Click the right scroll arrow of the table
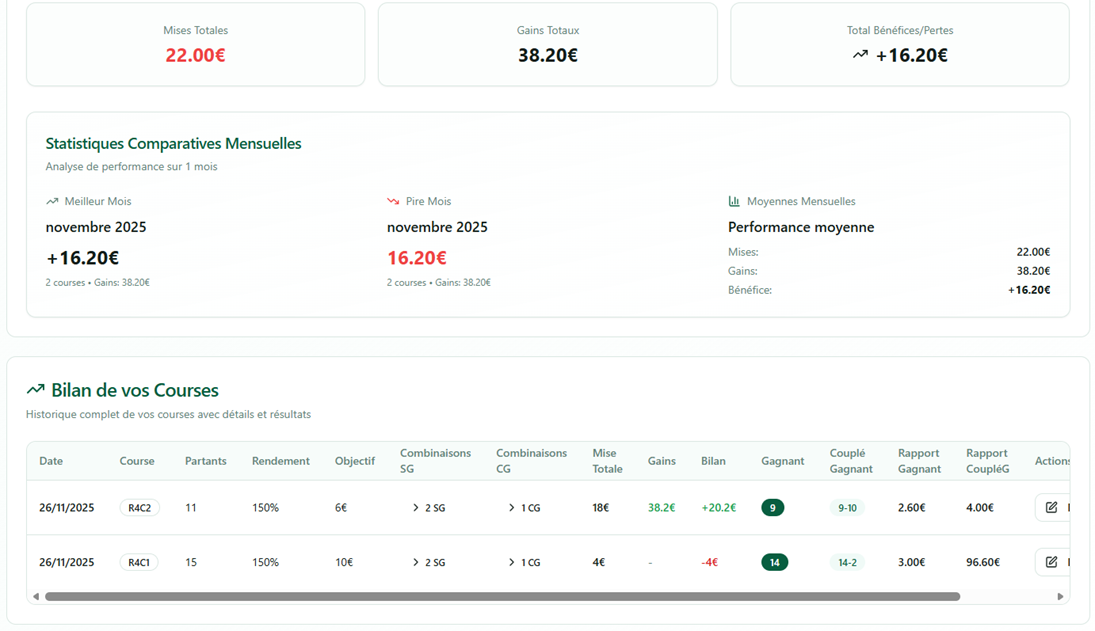The width and height of the screenshot is (1095, 631). (1060, 597)
